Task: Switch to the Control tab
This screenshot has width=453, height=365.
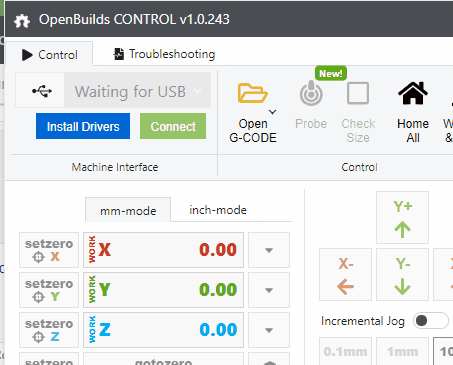Action: (49, 55)
